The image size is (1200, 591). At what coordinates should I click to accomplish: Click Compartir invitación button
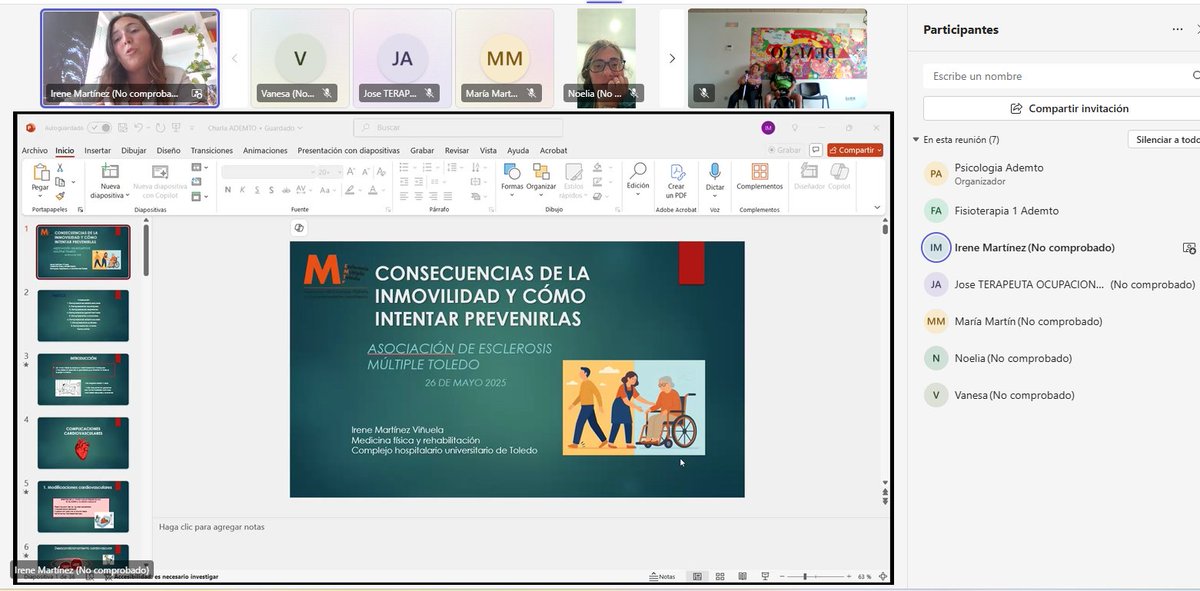1069,108
